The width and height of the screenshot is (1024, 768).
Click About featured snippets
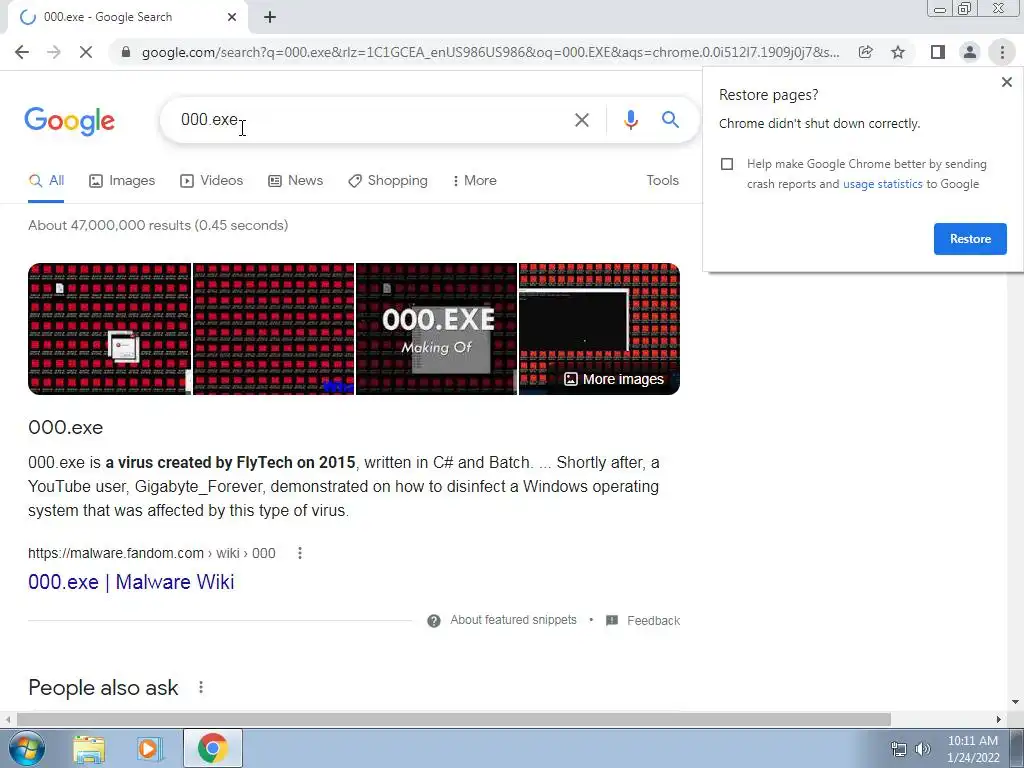(513, 620)
